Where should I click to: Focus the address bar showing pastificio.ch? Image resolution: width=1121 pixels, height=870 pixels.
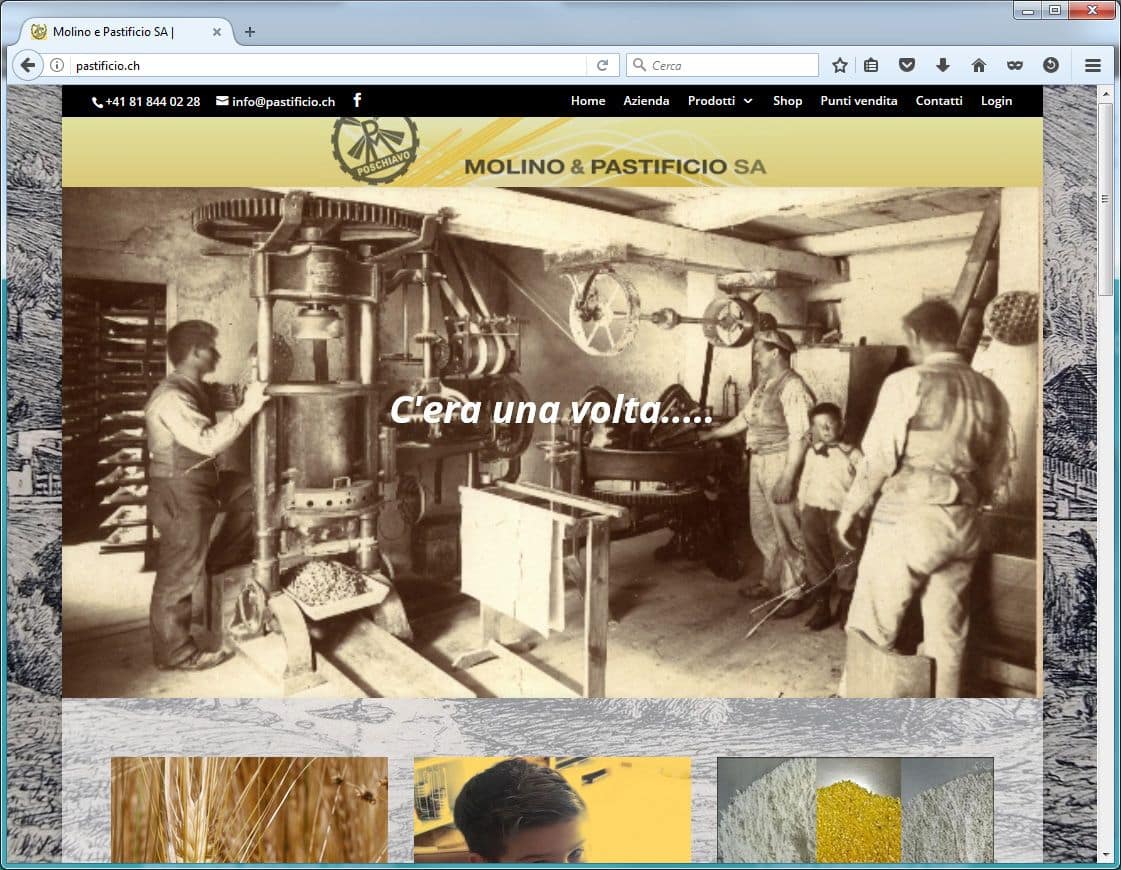(329, 65)
